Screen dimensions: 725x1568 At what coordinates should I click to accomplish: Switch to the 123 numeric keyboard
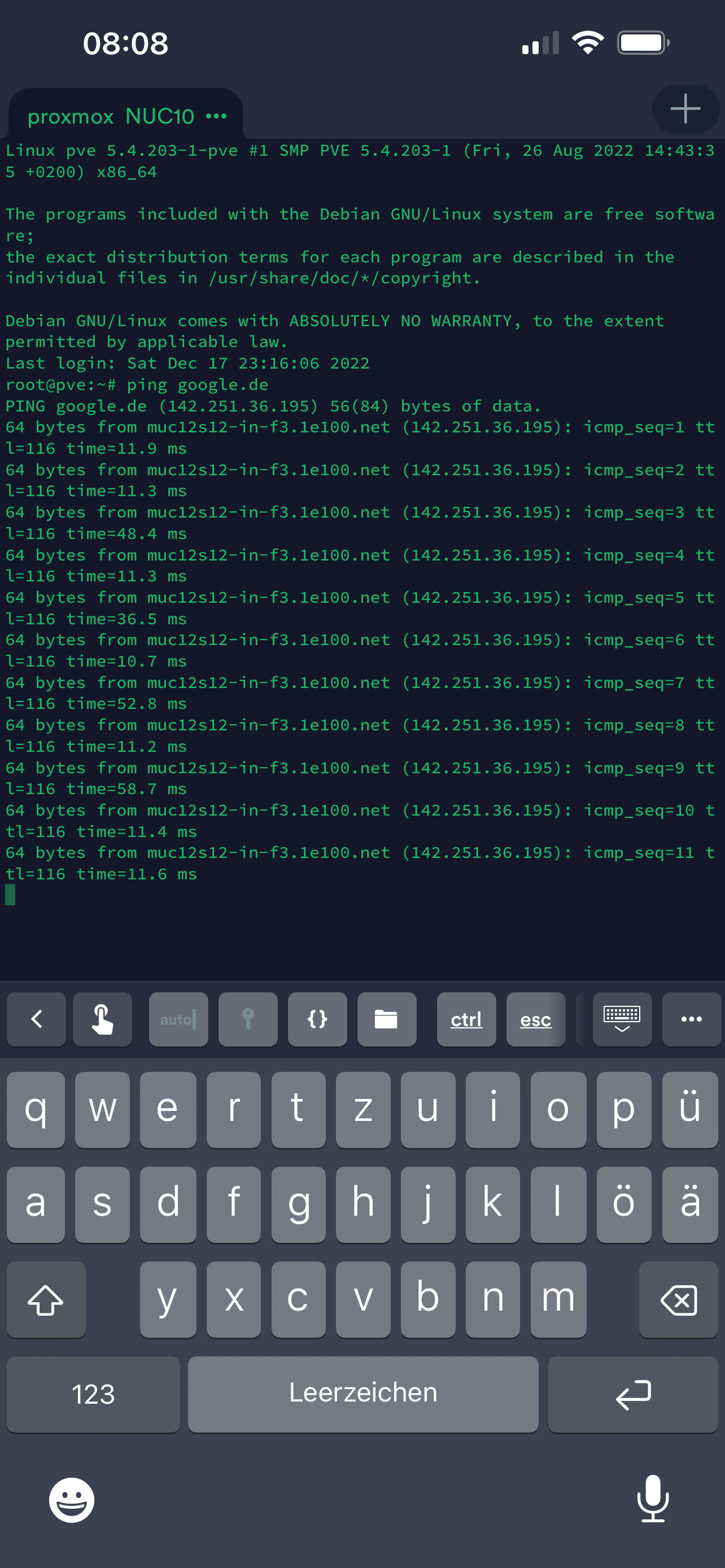[x=93, y=1394]
